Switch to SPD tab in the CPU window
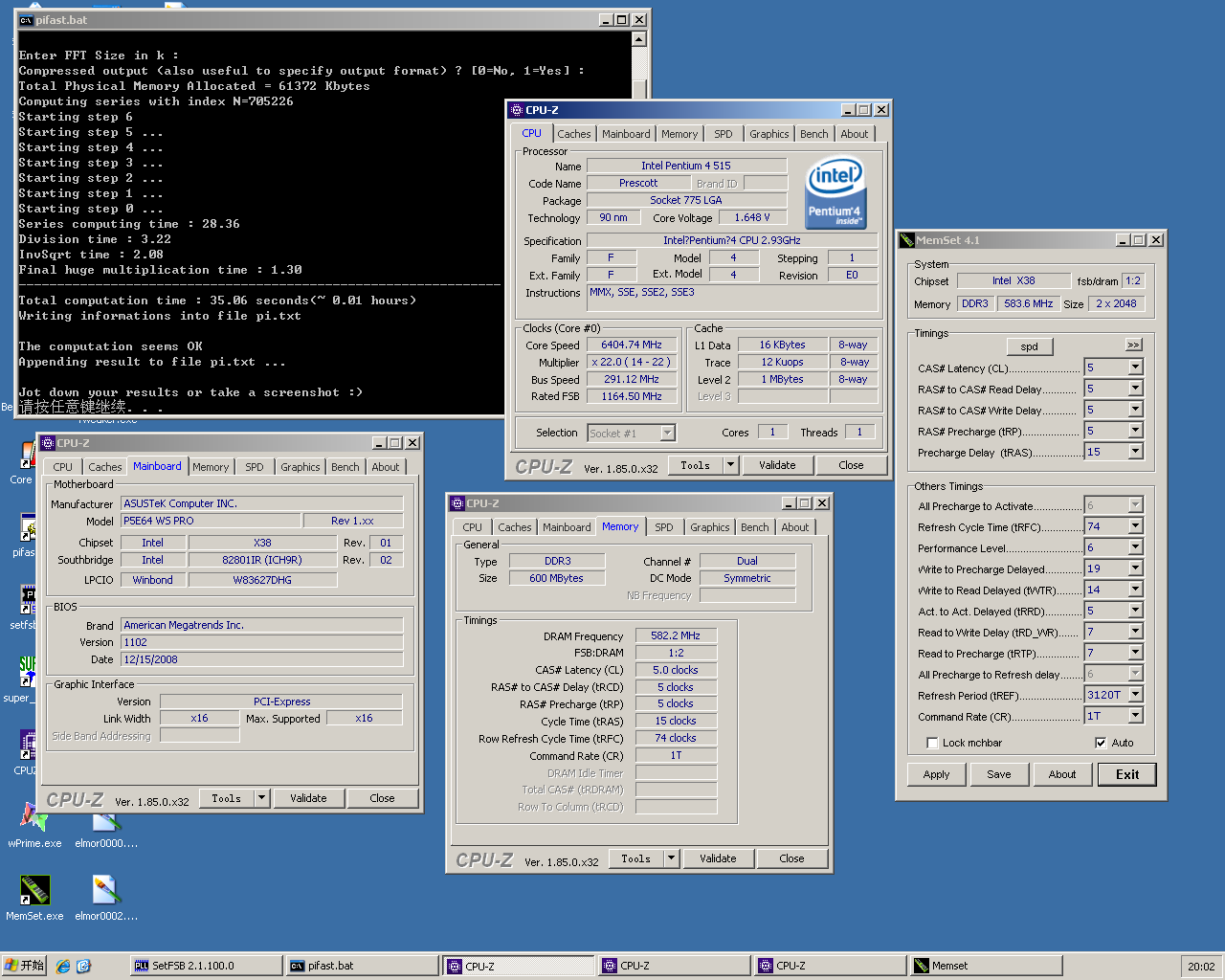 tap(724, 134)
